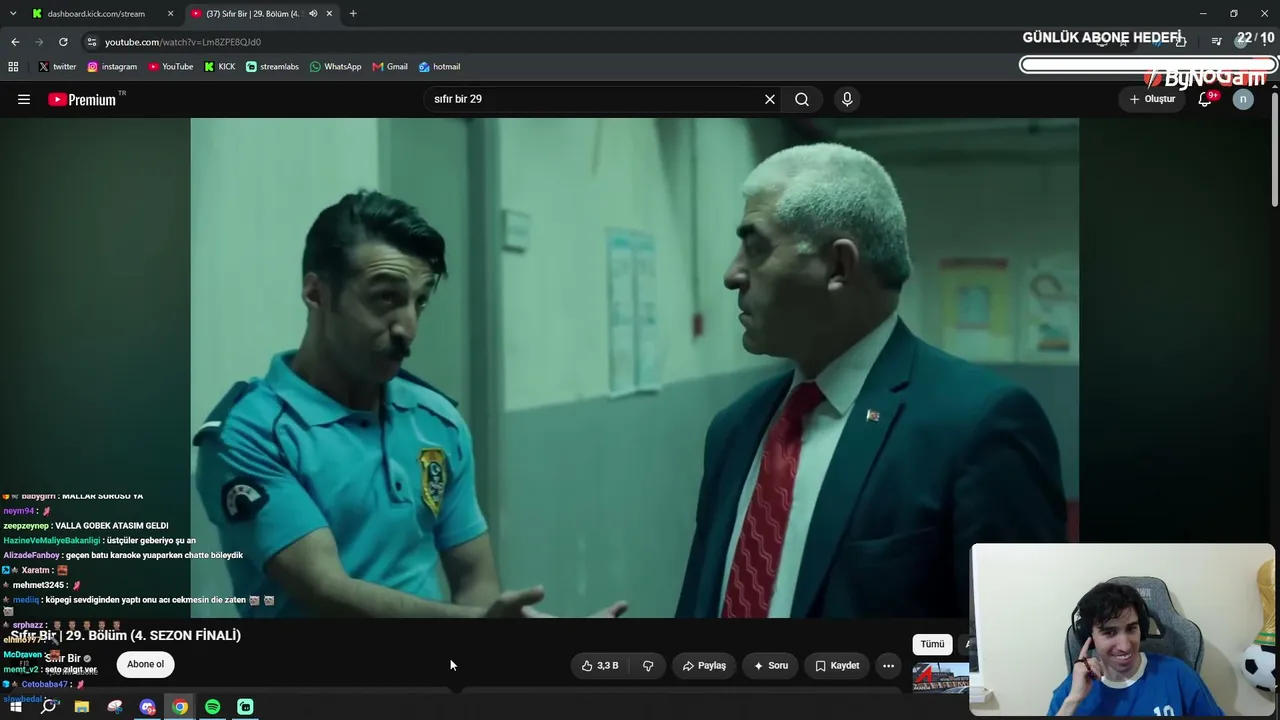
Task: Open Chrome media controls icon
Action: click(x=1216, y=42)
